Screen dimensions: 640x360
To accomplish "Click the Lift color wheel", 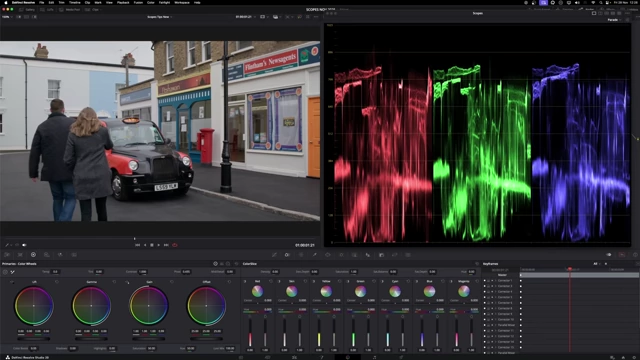I will [34, 306].
